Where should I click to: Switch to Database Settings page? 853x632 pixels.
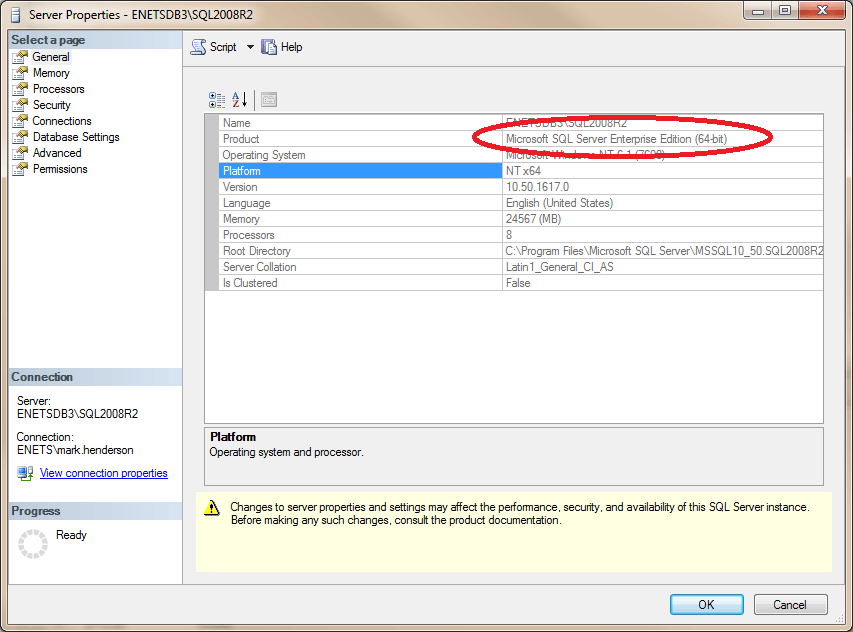(76, 137)
